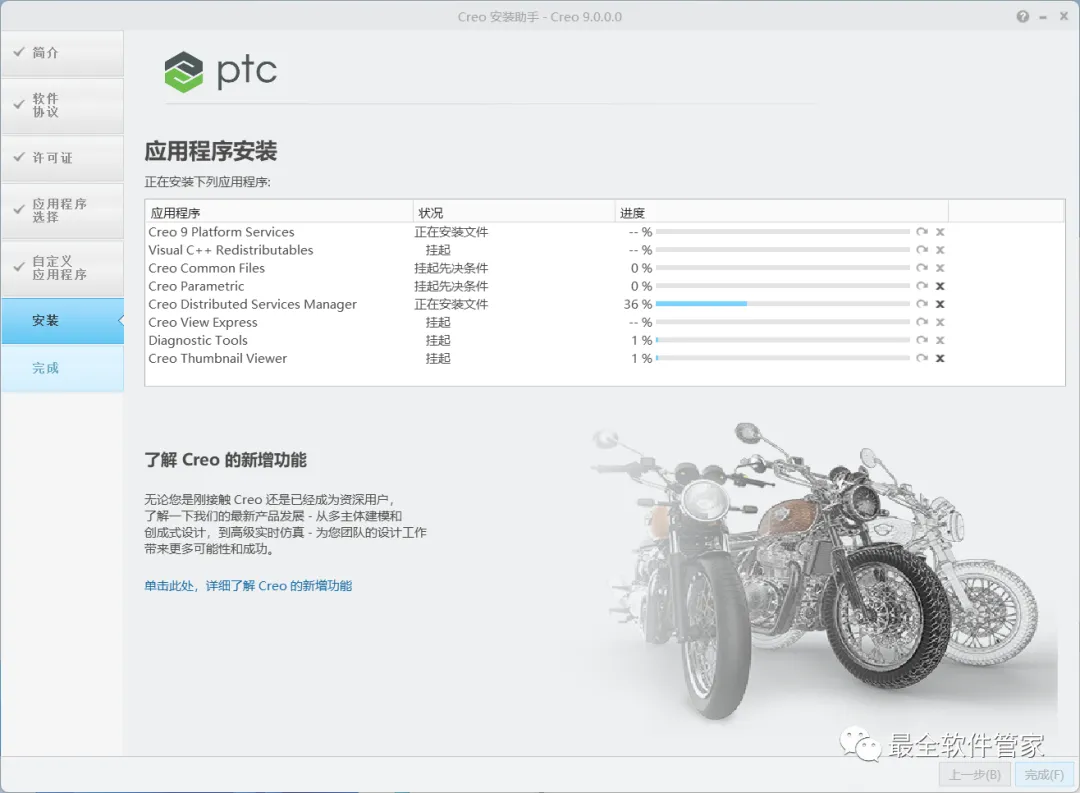
Task: Retry Creo View Express installation
Action: click(x=922, y=322)
